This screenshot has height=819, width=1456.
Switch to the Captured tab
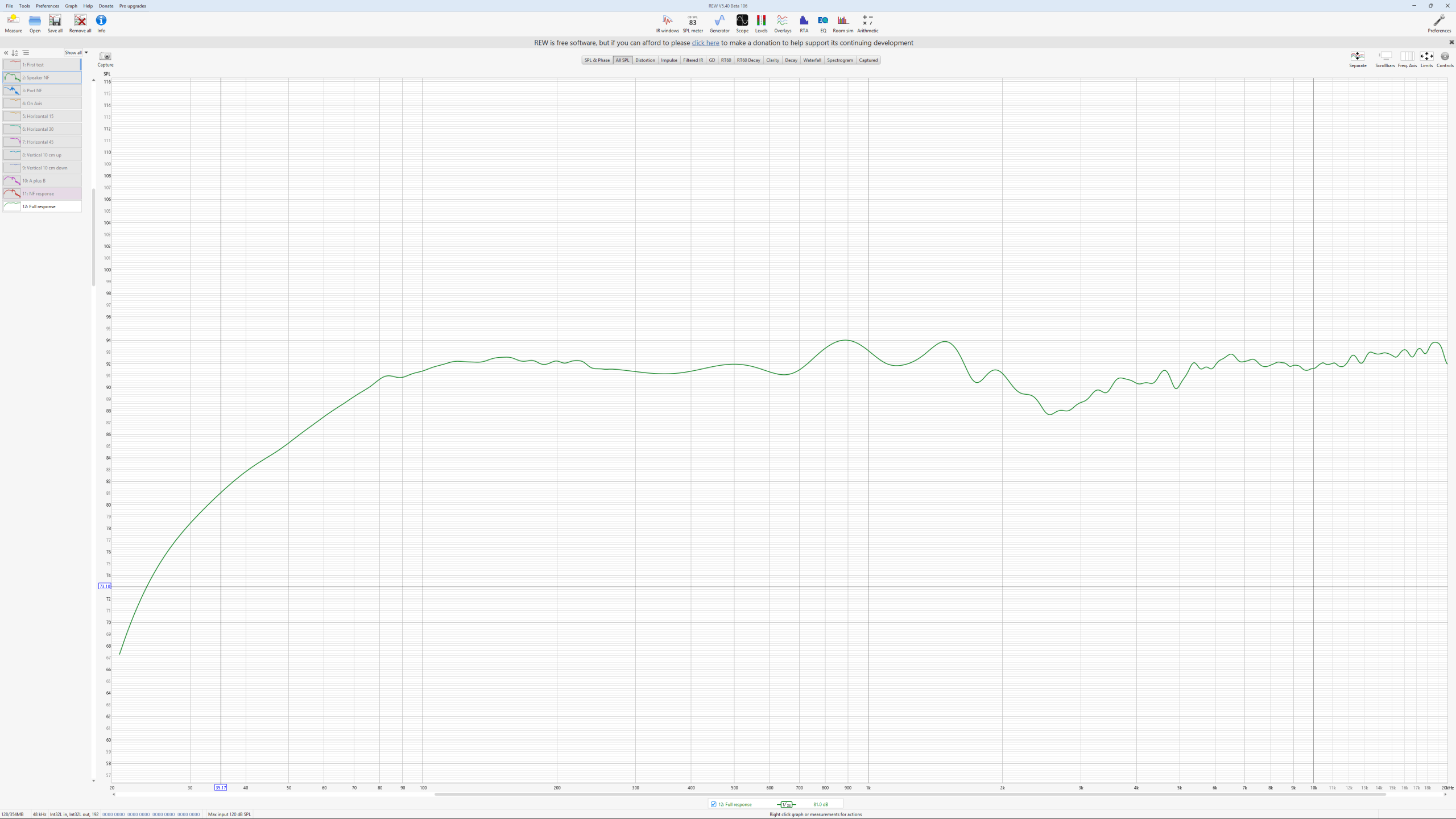click(x=868, y=60)
